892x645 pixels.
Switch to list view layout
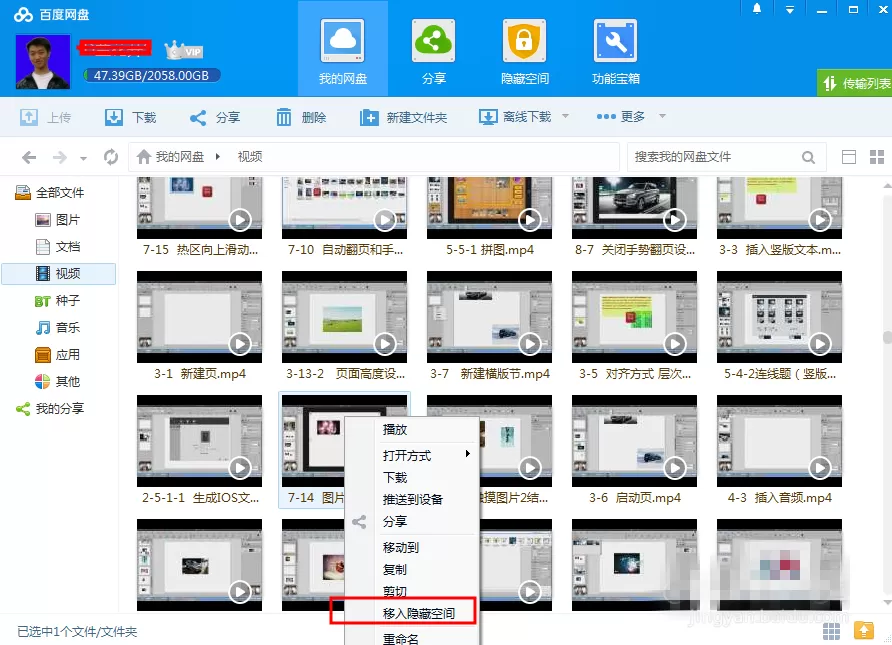pyautogui.click(x=848, y=157)
